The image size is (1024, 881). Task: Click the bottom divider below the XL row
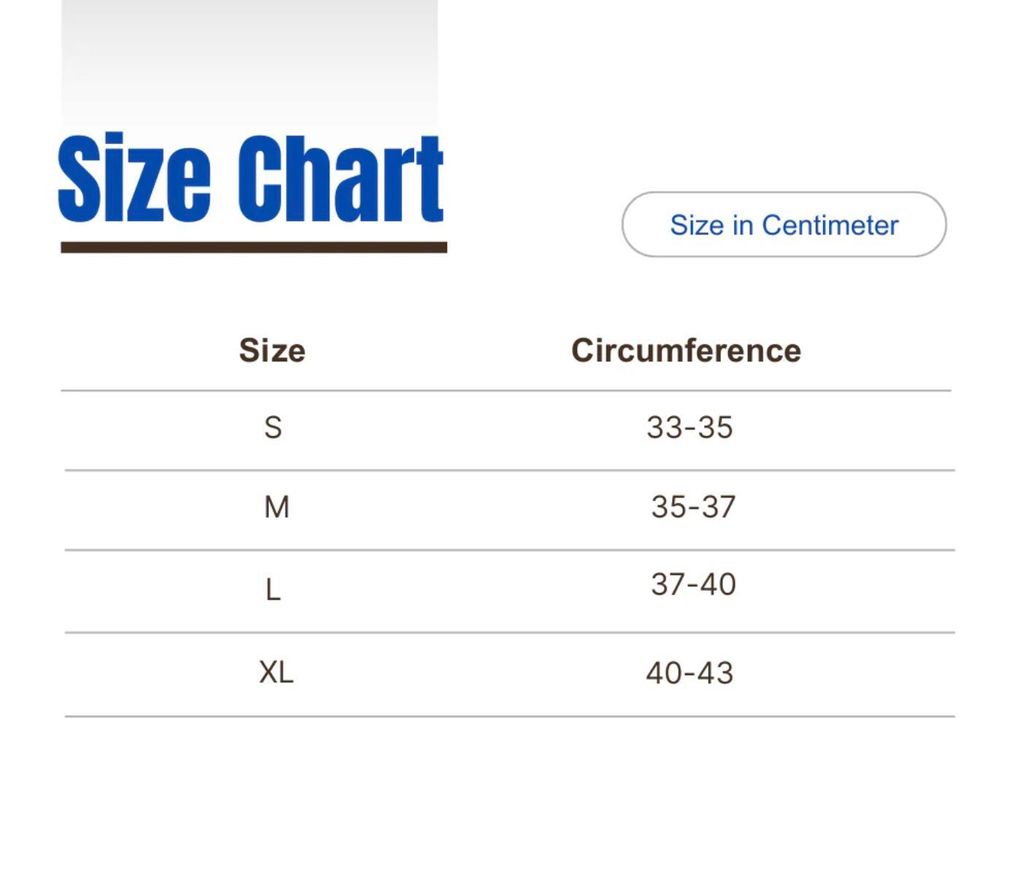[510, 716]
